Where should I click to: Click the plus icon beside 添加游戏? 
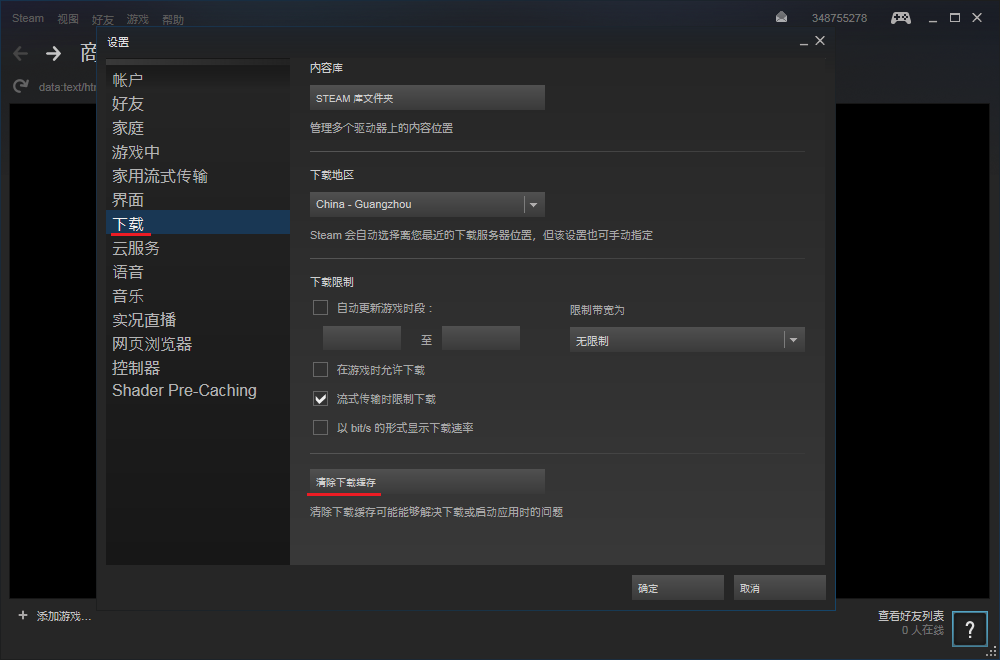(x=23, y=616)
